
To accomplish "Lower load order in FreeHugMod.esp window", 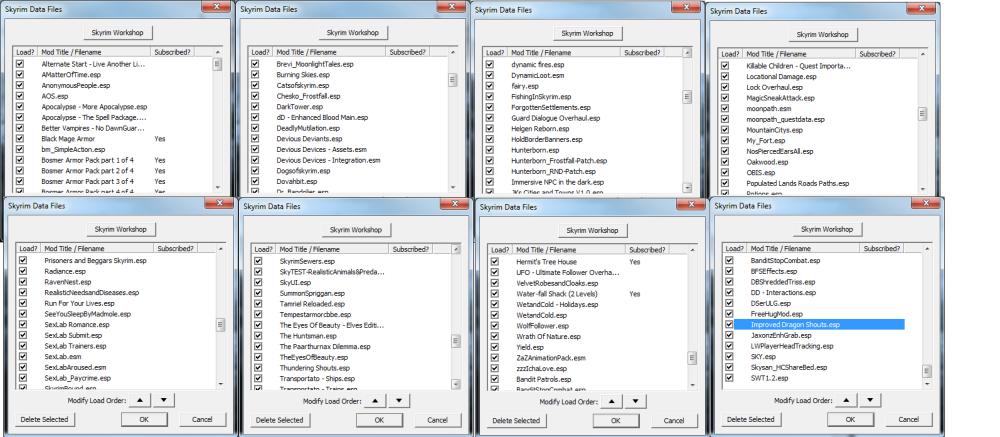I will (x=870, y=401).
